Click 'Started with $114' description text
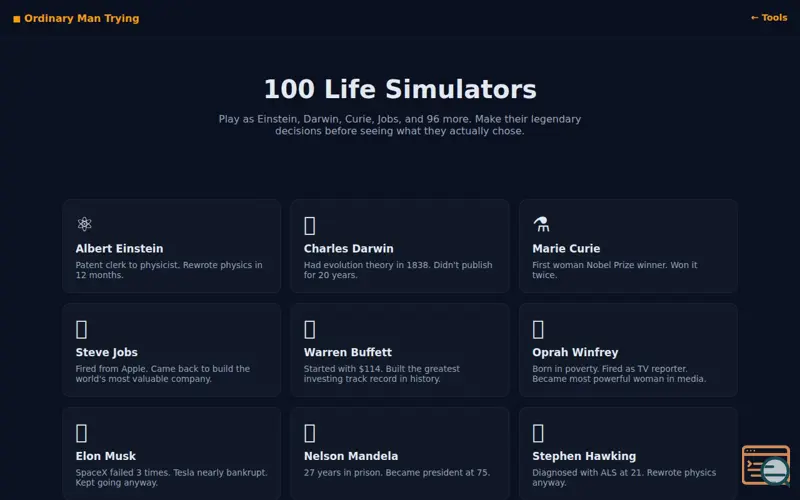 point(382,373)
